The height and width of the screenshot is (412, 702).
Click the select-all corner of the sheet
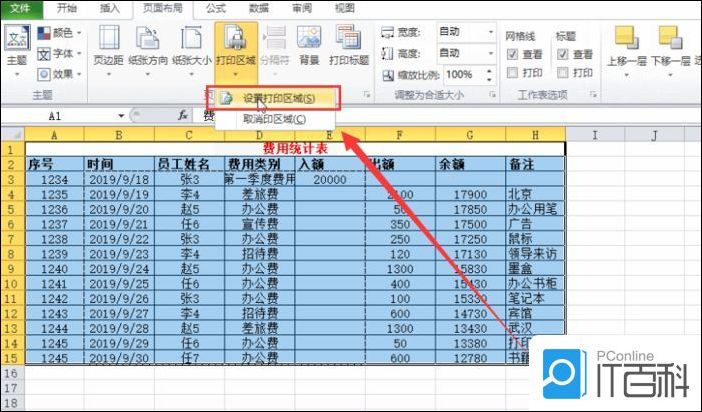pyautogui.click(x=13, y=134)
